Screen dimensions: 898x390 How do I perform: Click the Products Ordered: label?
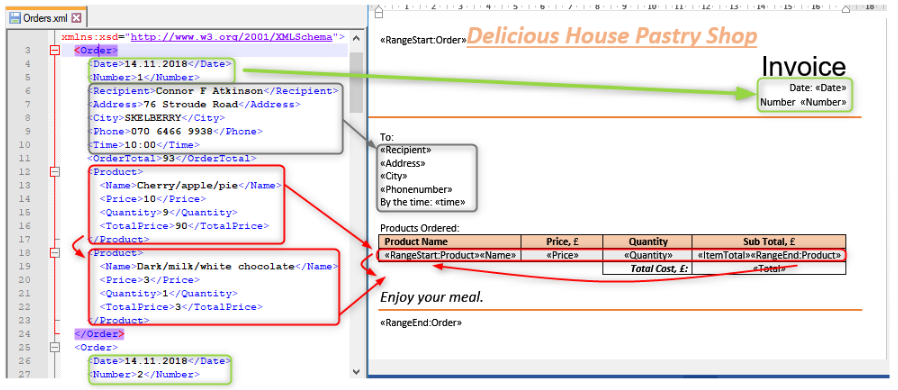tap(420, 228)
